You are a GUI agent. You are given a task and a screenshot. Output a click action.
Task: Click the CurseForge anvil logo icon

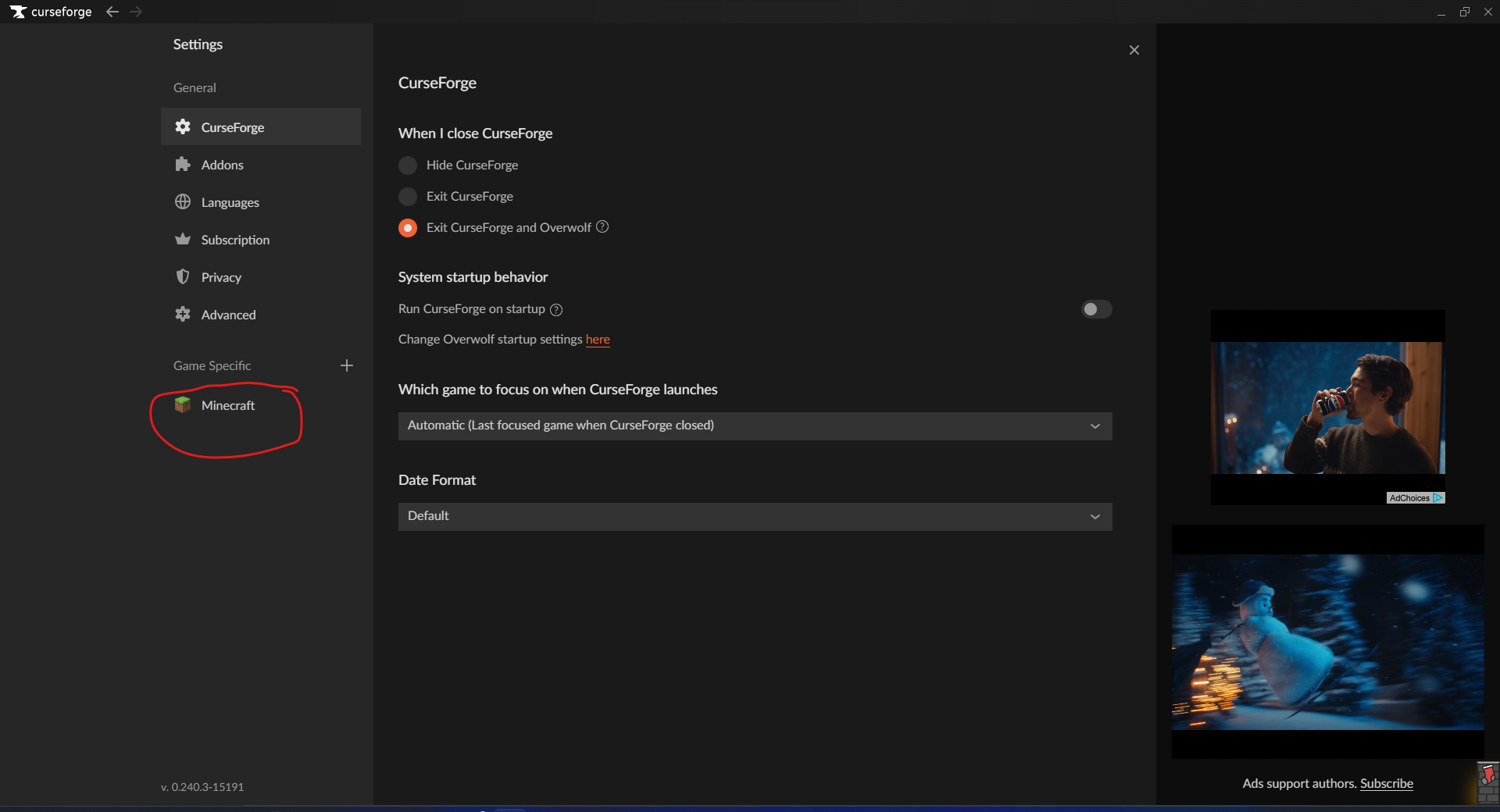click(x=18, y=12)
